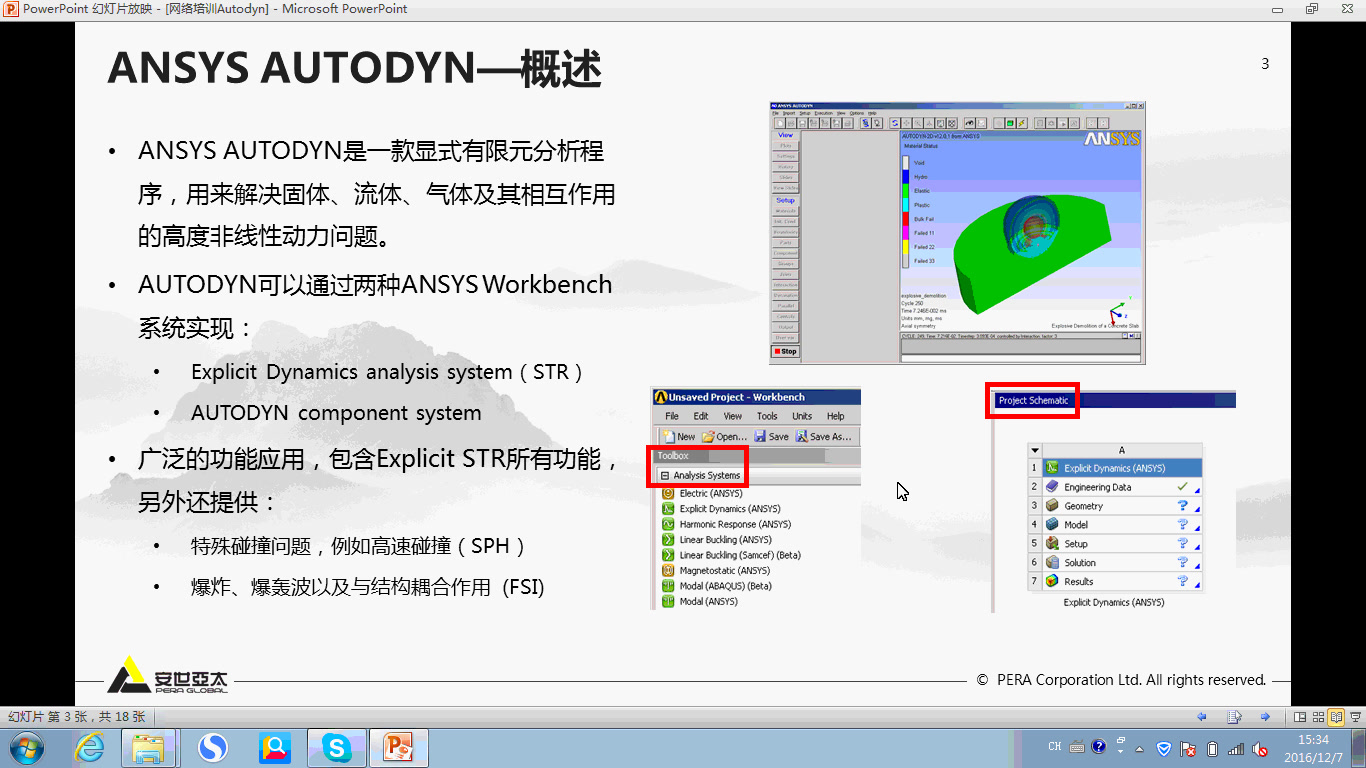Select Magnetostatic (ANSYS) system
Image resolution: width=1366 pixels, height=768 pixels.
coord(716,571)
